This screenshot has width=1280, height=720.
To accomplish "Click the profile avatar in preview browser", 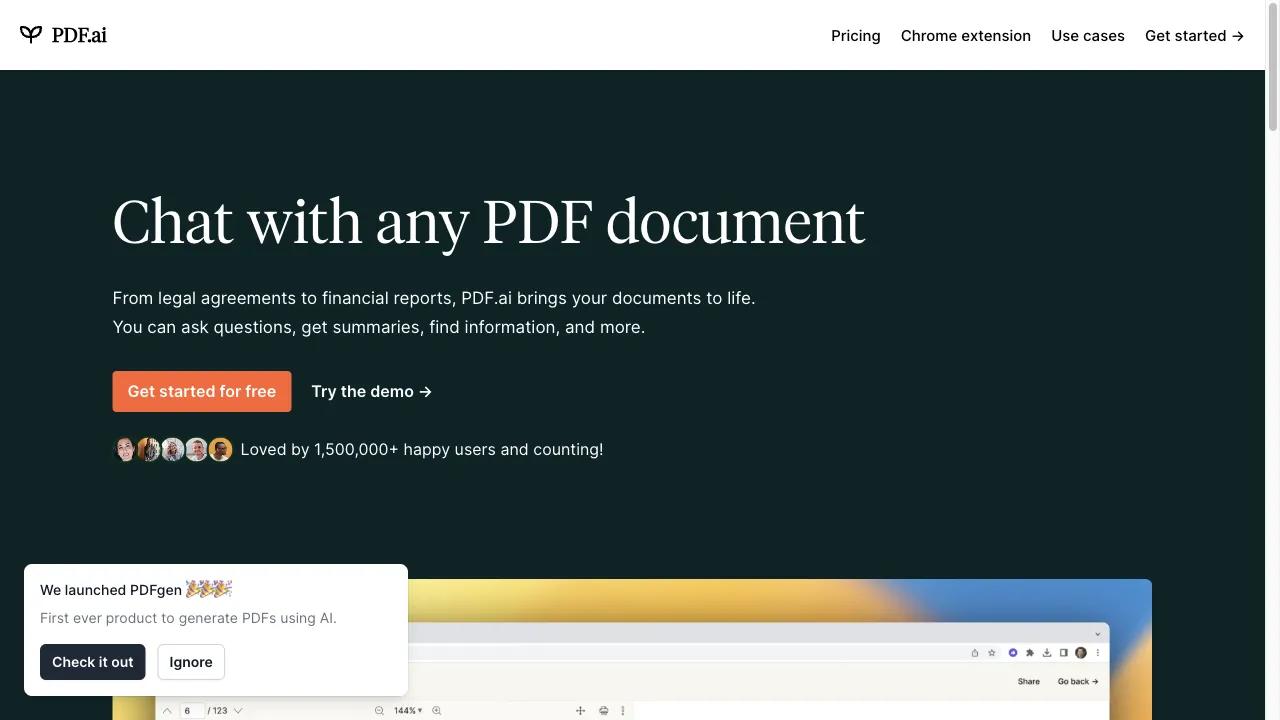I will tap(1081, 652).
